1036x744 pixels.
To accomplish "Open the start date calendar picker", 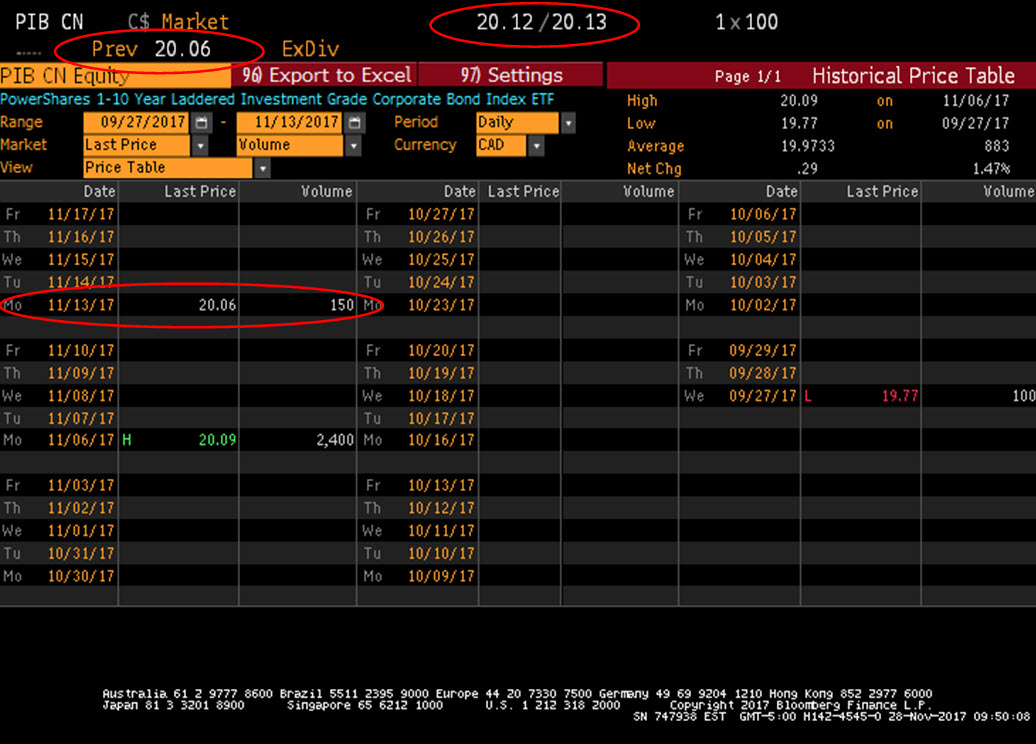I will (x=202, y=122).
